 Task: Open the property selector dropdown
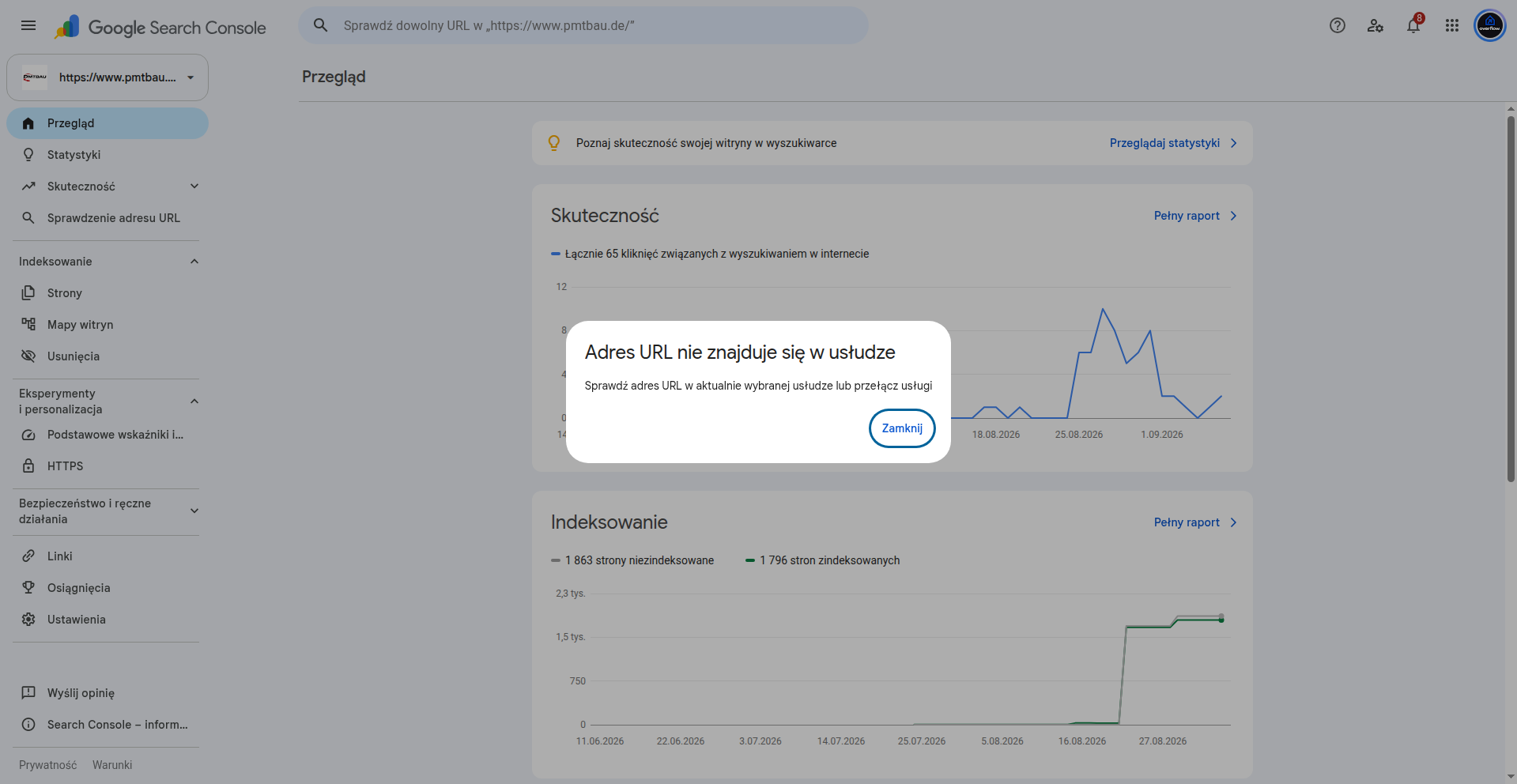coord(108,77)
